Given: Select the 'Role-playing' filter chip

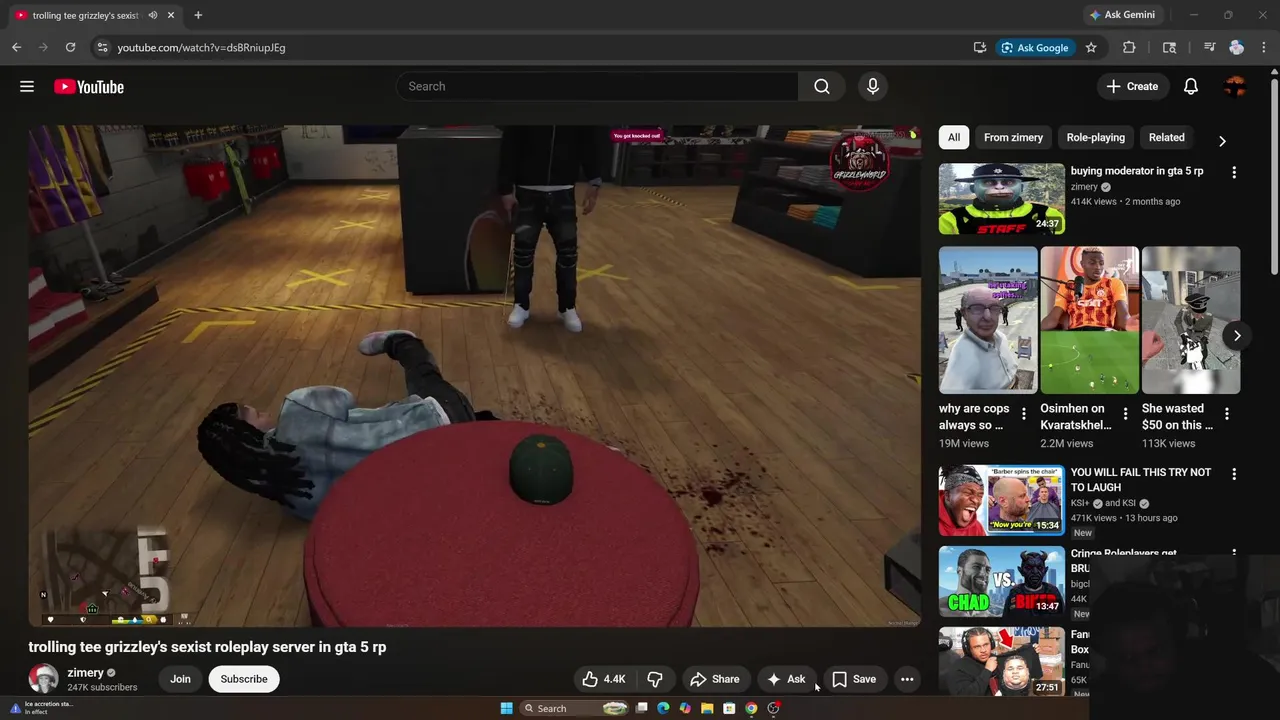Looking at the screenshot, I should coord(1095,138).
